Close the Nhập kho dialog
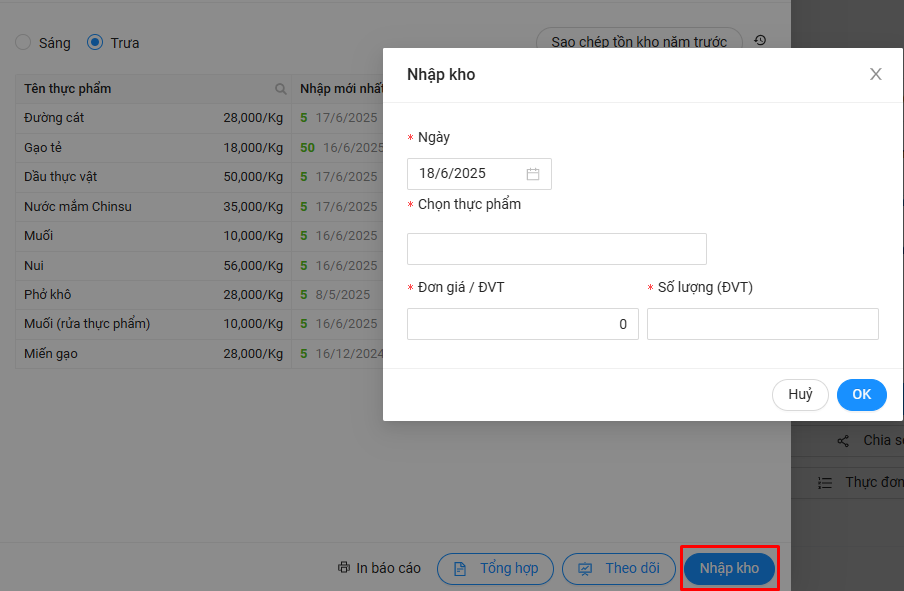 [876, 74]
